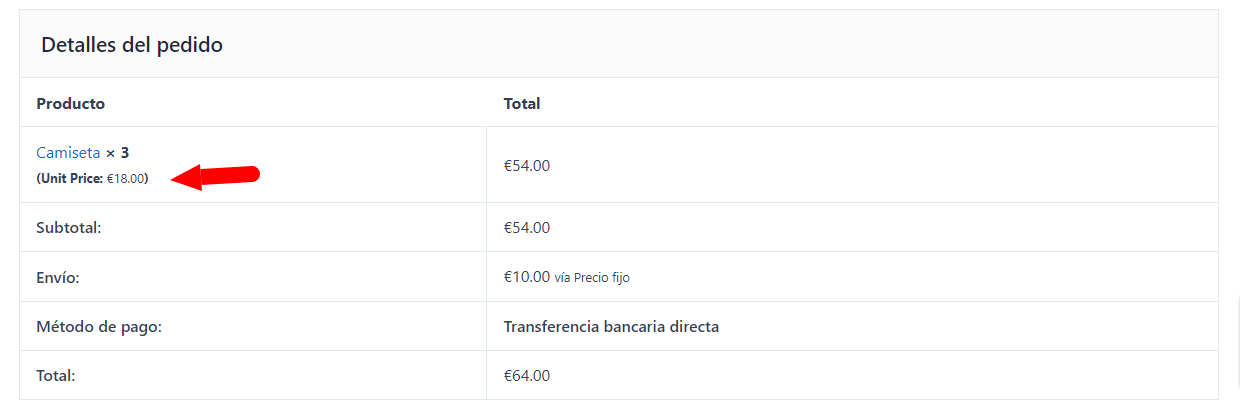Select the Unit Price €18.00 text
The width and height of the screenshot is (1240, 412).
tap(92, 179)
